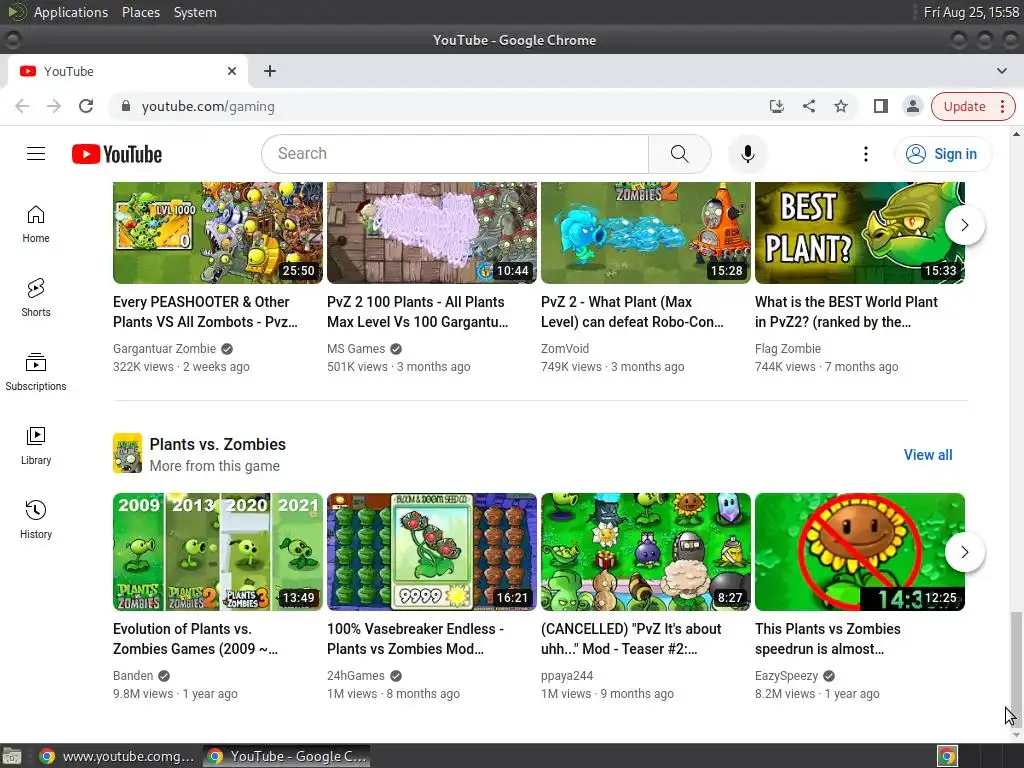
Task: Switch to YouTube - Google C... taskbar item
Action: [287, 756]
